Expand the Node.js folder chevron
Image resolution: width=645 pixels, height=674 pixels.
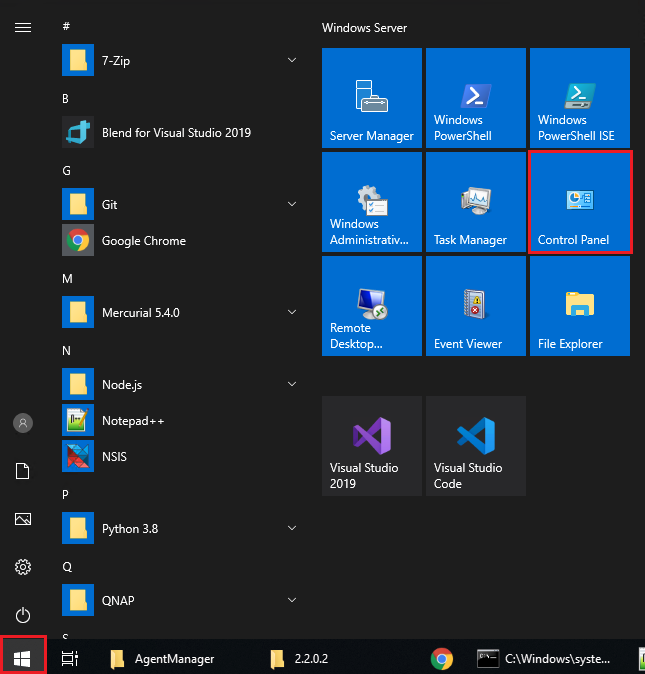(292, 384)
